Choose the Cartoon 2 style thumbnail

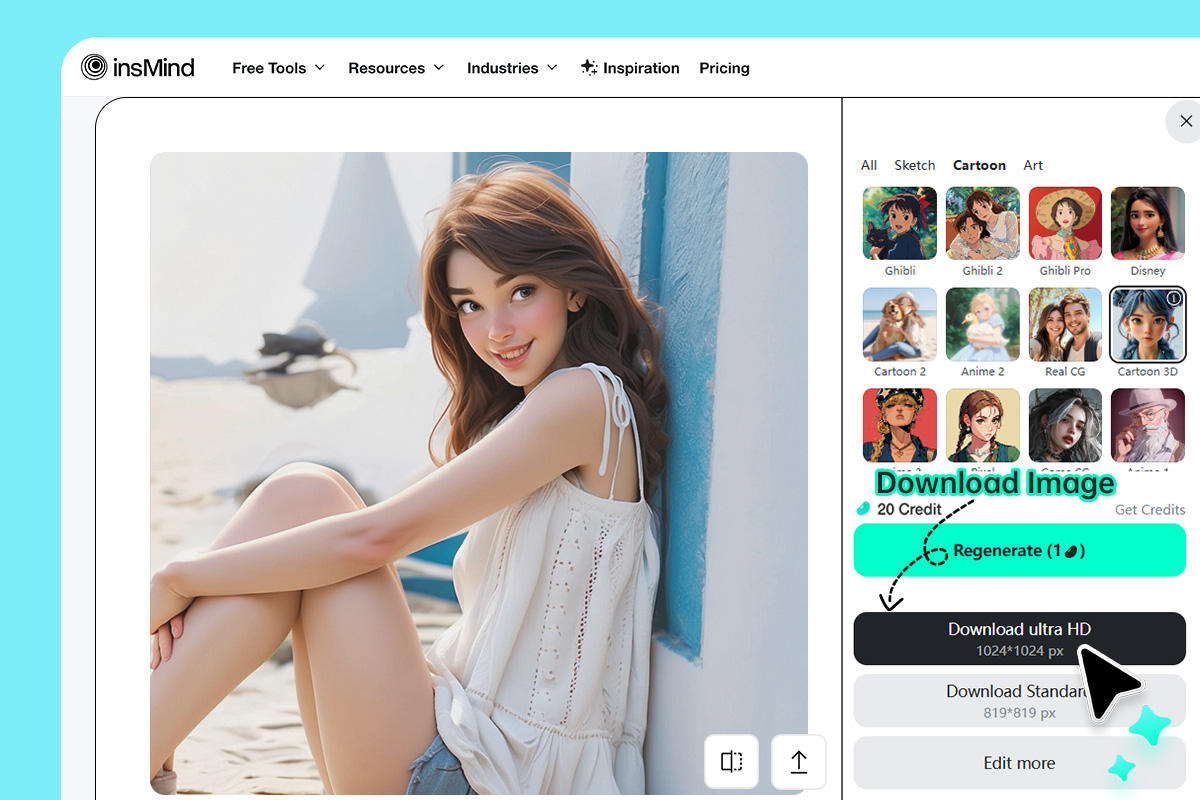coord(900,324)
